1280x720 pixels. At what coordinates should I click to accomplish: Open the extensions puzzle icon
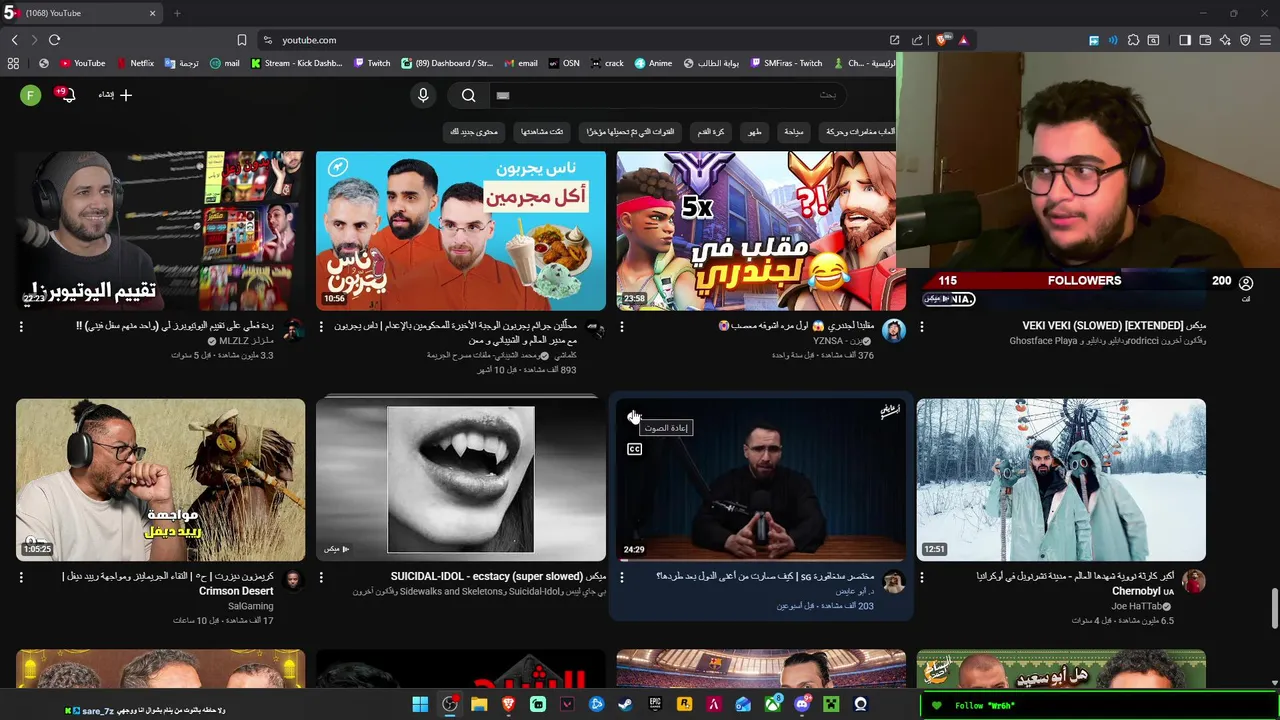coord(1133,40)
